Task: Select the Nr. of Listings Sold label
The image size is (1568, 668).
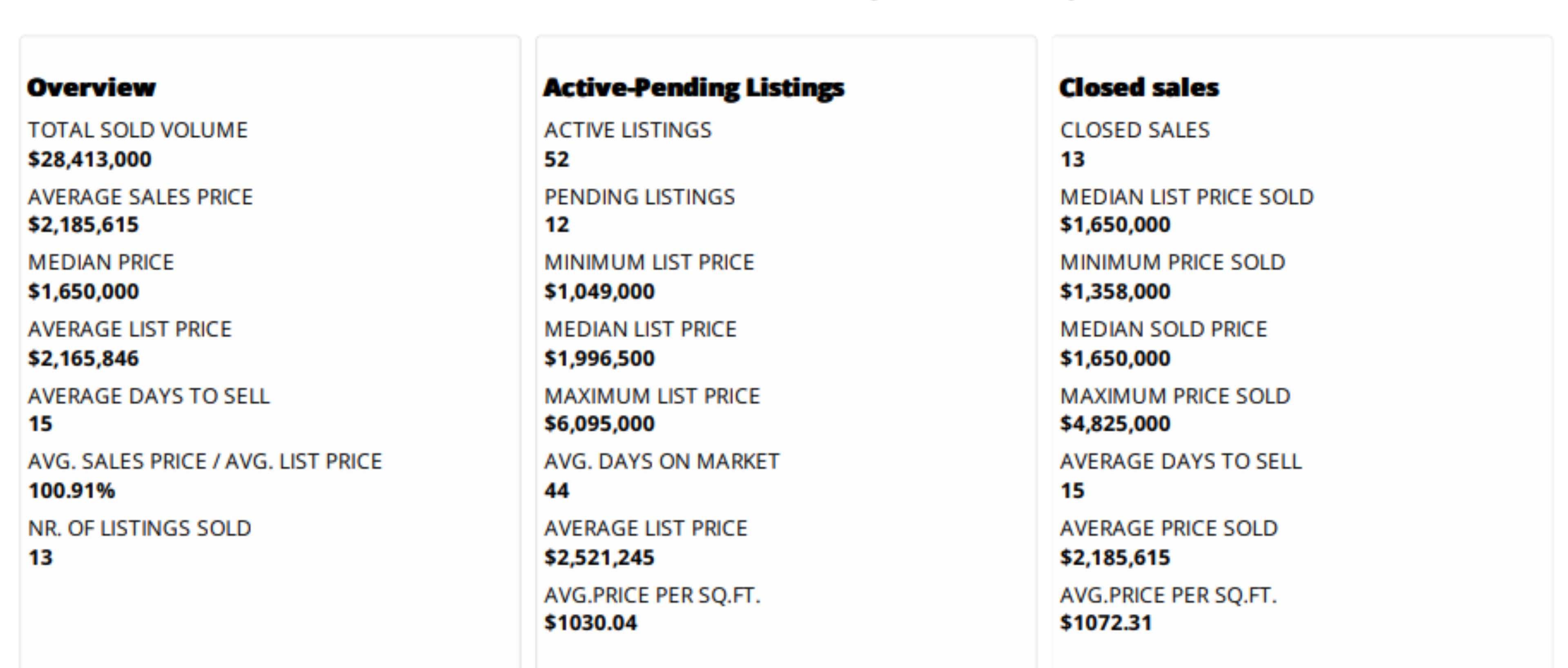Action: pyautogui.click(x=139, y=528)
